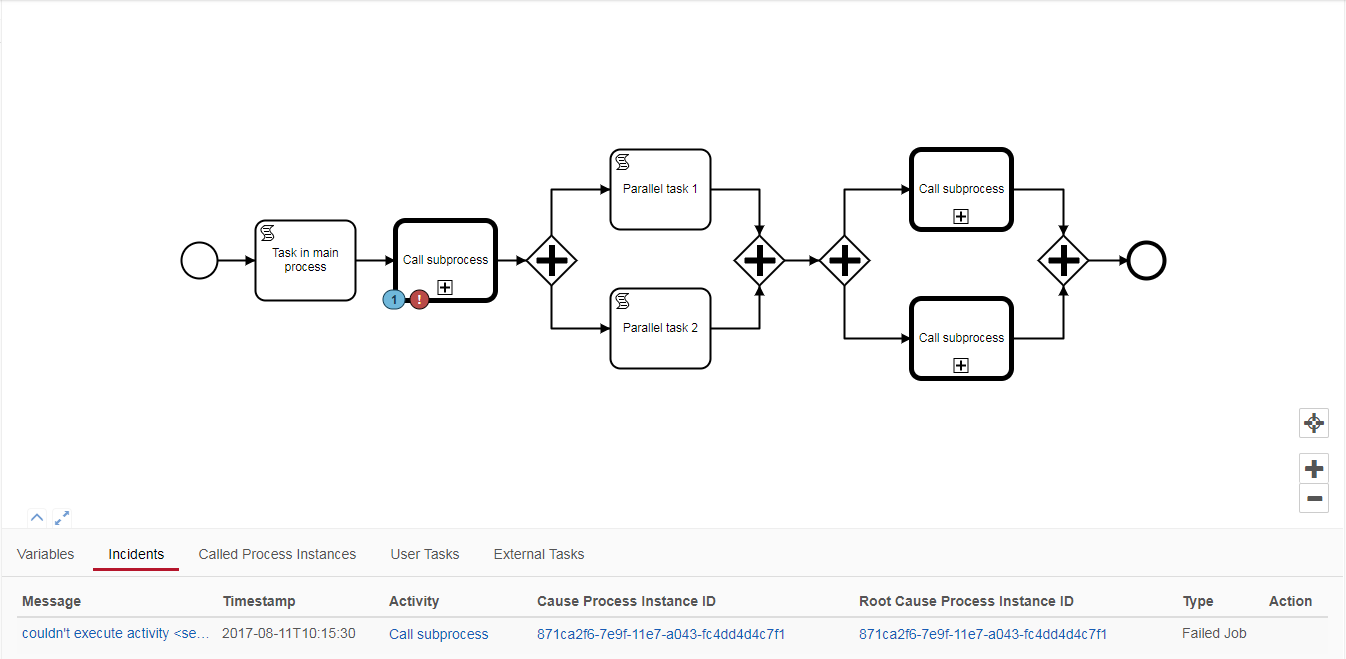1346x659 pixels.
Task: Open the Called Process Instances tab
Action: click(x=277, y=554)
